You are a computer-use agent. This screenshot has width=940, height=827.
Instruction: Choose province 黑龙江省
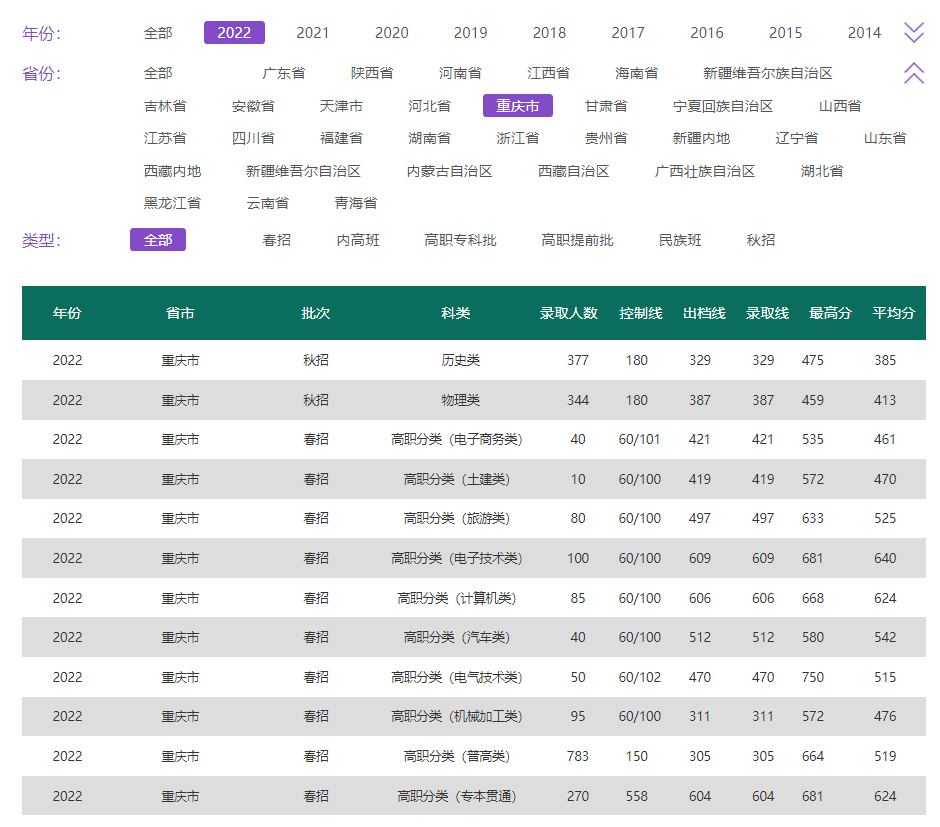[x=172, y=203]
